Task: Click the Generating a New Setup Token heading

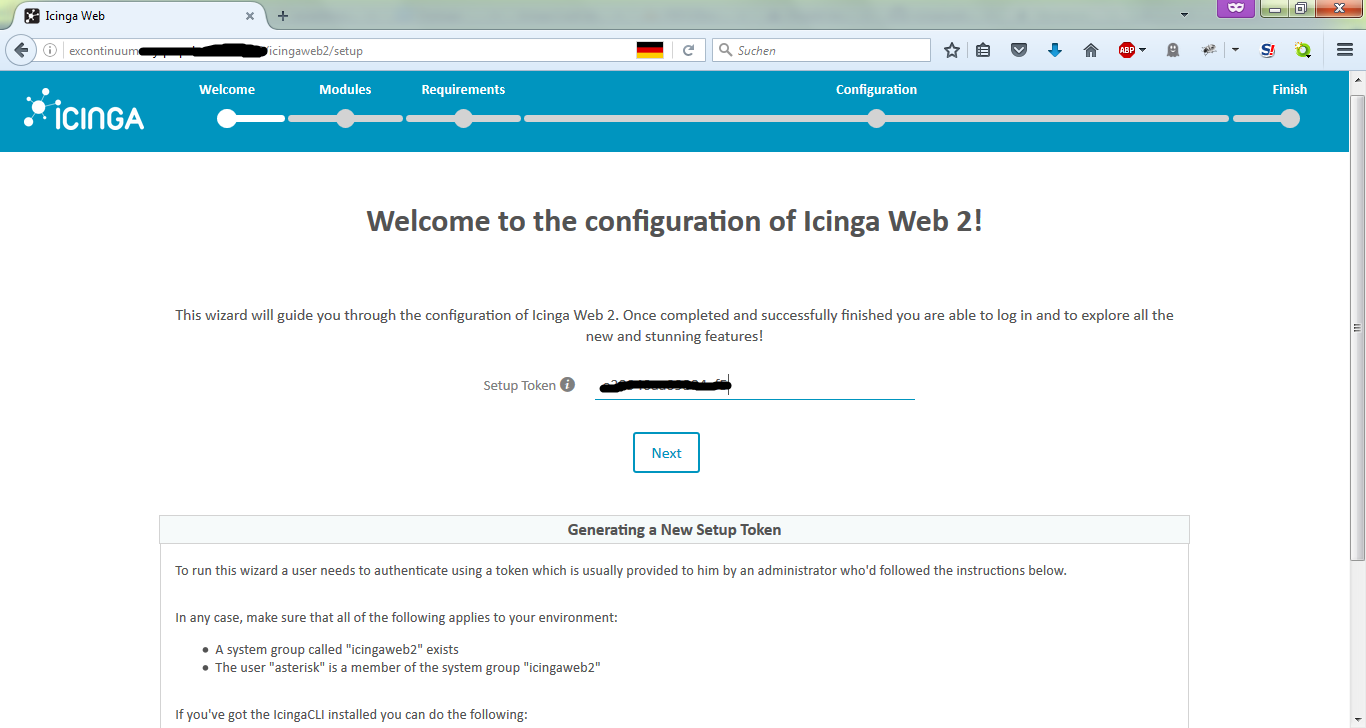Action: tap(674, 530)
